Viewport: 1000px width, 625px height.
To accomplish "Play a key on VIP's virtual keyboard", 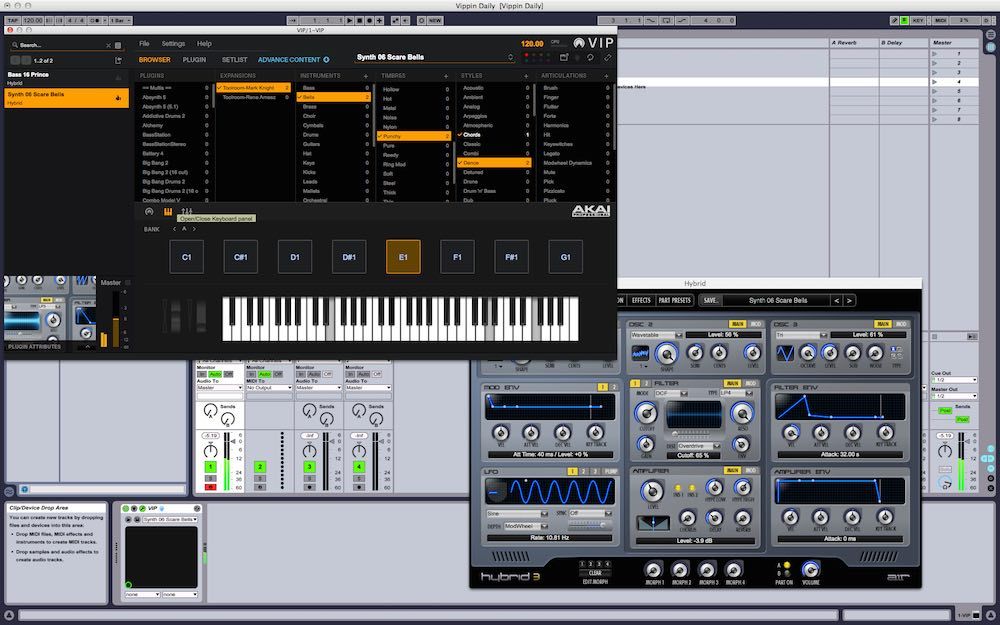I will coord(400,330).
